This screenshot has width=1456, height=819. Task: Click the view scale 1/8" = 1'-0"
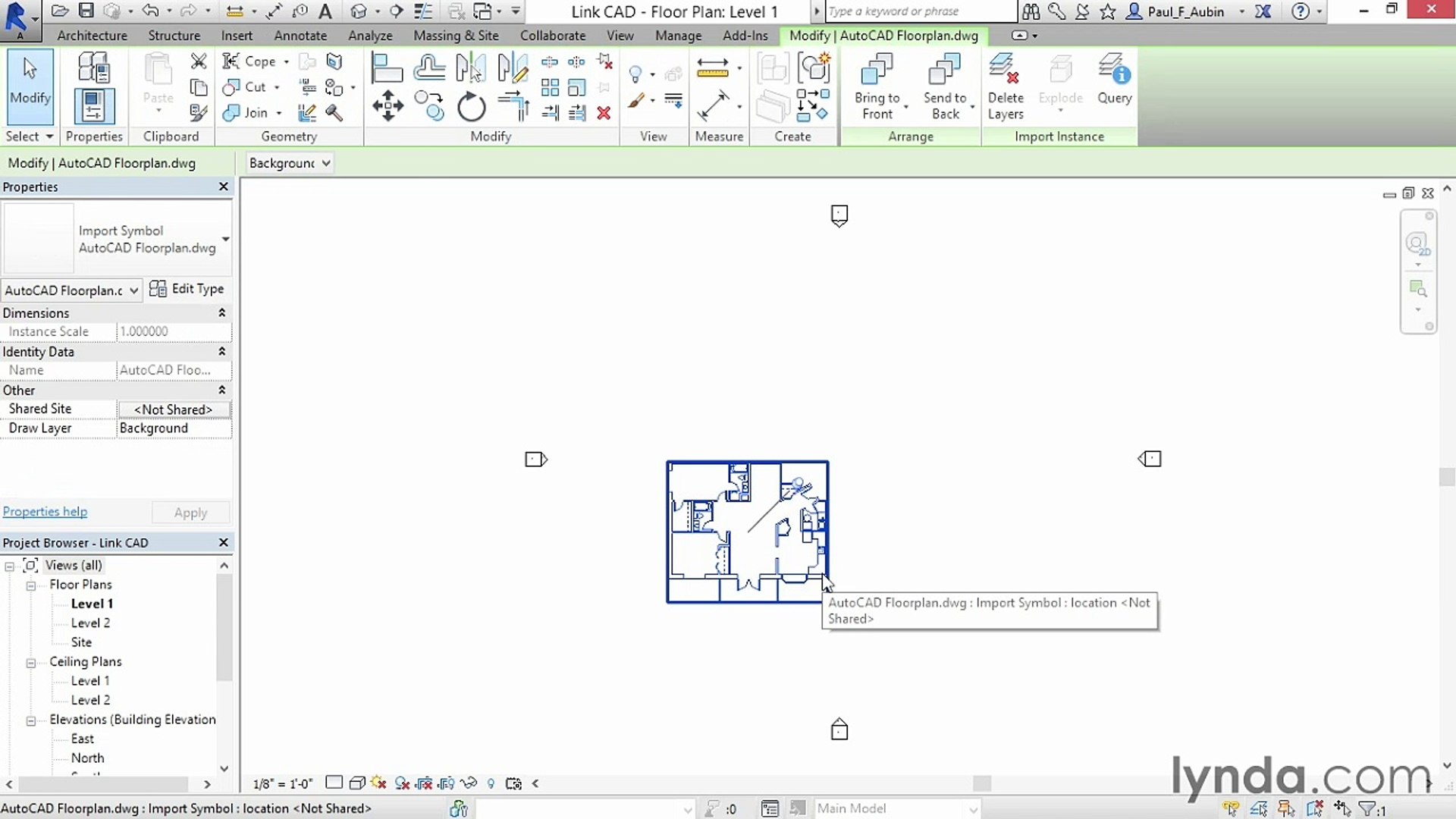pos(282,783)
